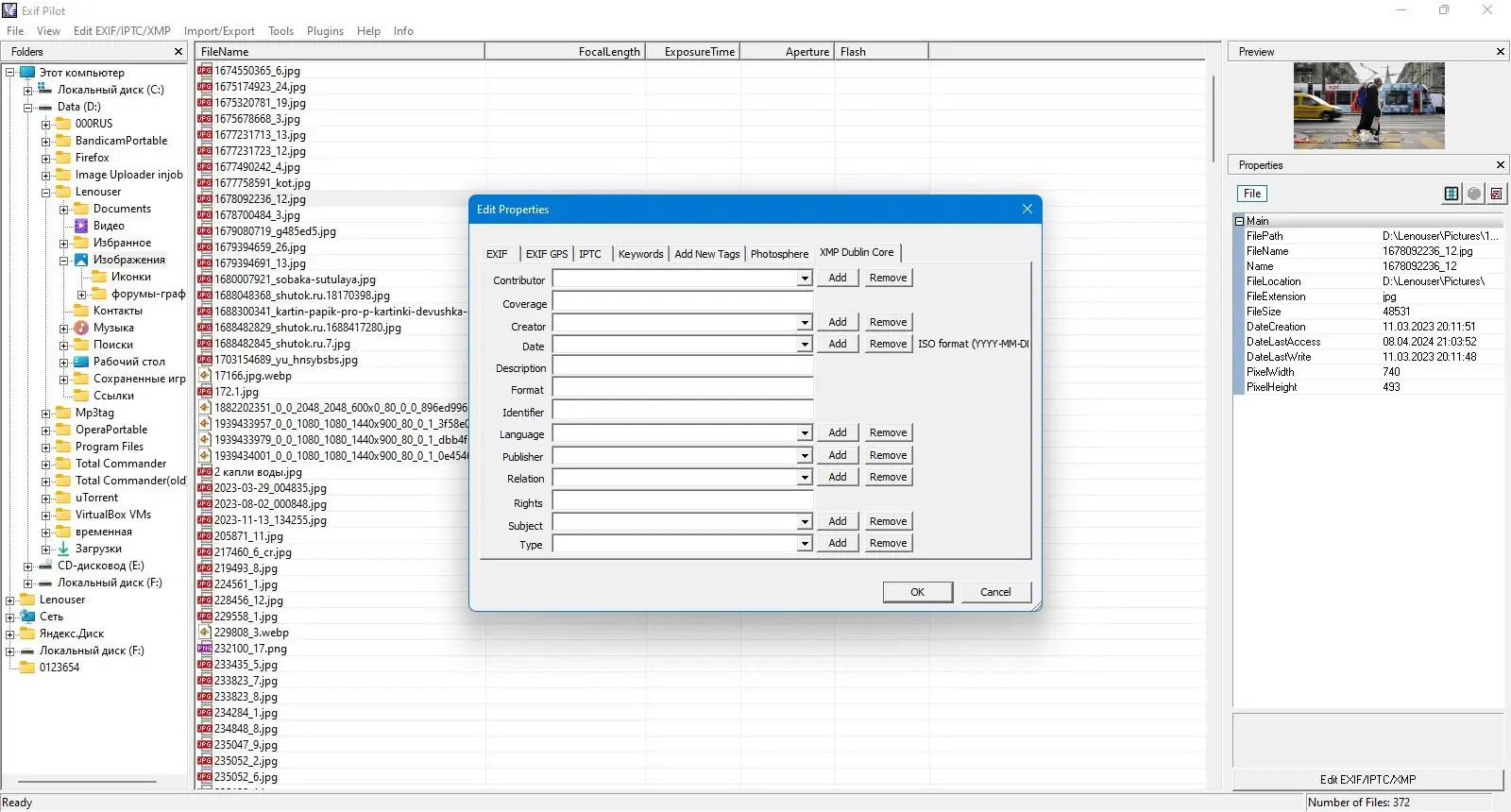1511x812 pixels.
Task: Click the File button in Properties panel
Action: click(x=1252, y=194)
